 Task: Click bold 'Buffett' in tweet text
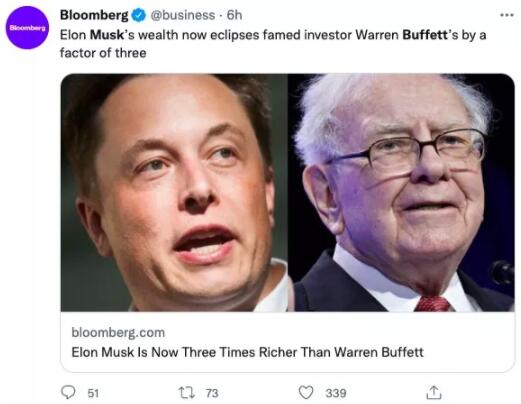425,35
